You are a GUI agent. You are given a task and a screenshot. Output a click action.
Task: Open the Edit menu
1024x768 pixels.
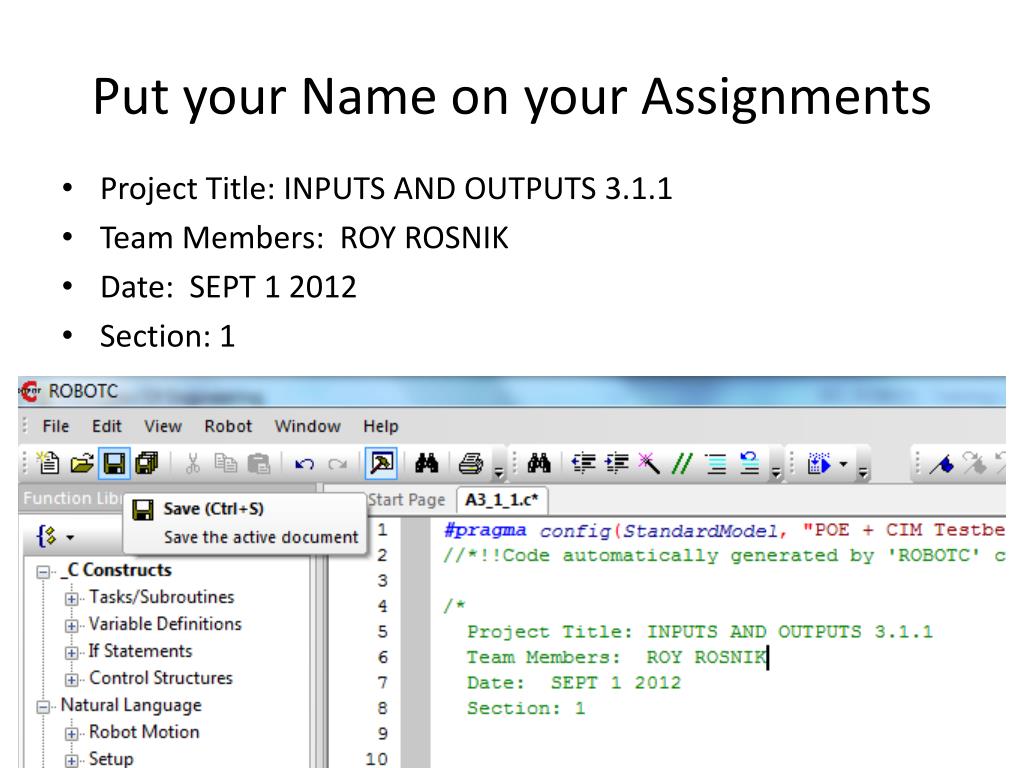(106, 426)
